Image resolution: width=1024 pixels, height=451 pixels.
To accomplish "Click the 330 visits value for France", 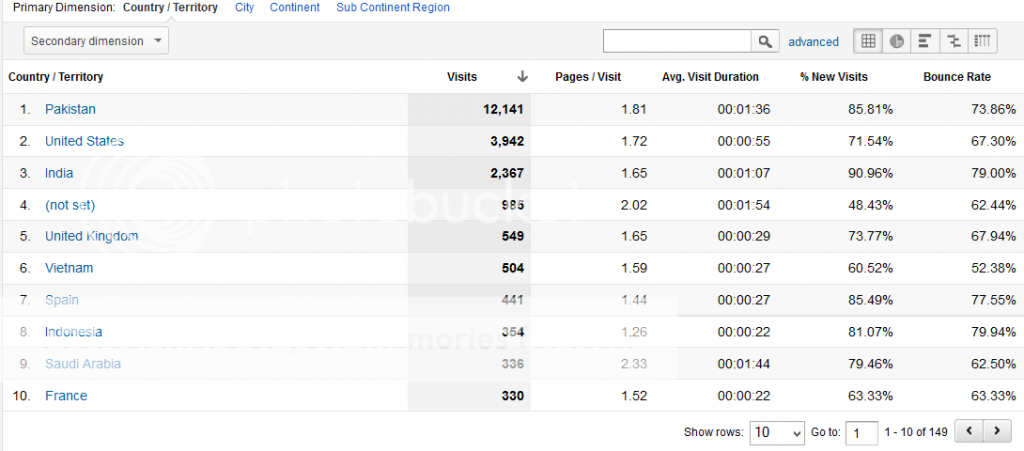I will coord(513,396).
